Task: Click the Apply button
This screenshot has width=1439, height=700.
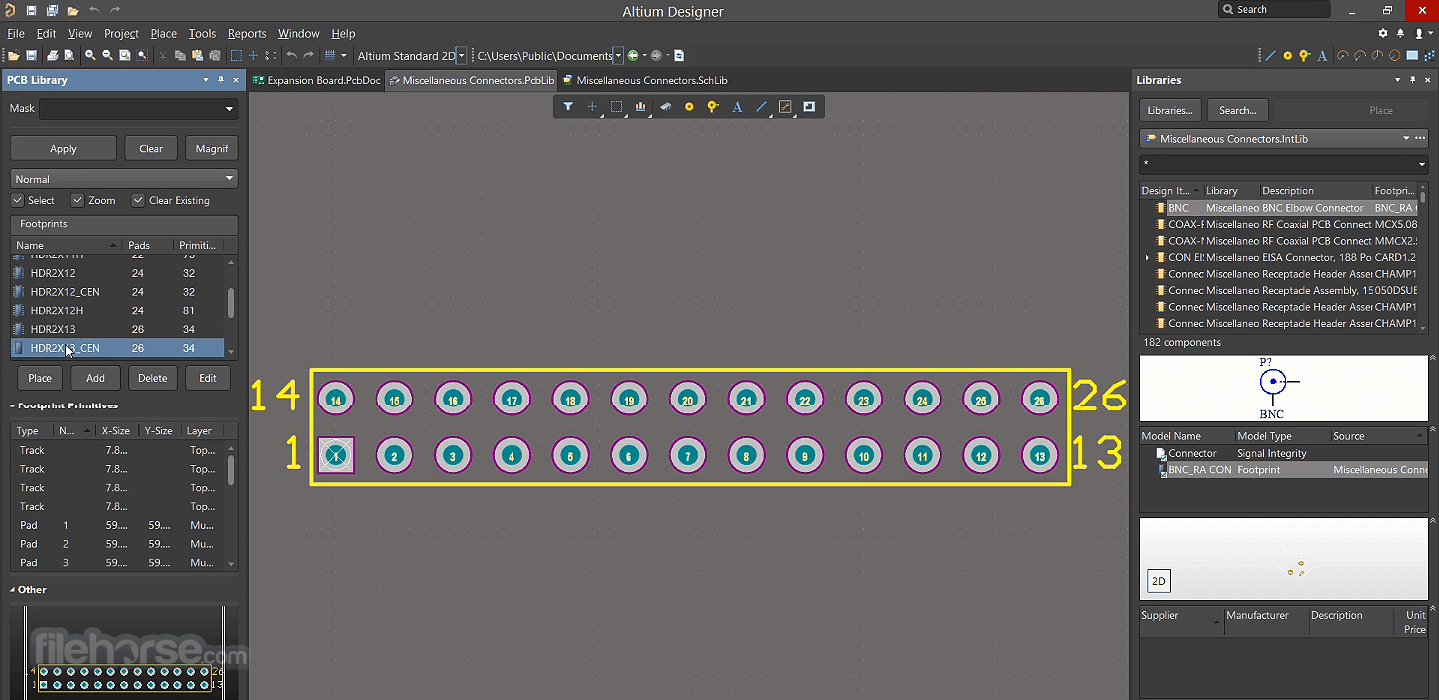Action: [63, 148]
